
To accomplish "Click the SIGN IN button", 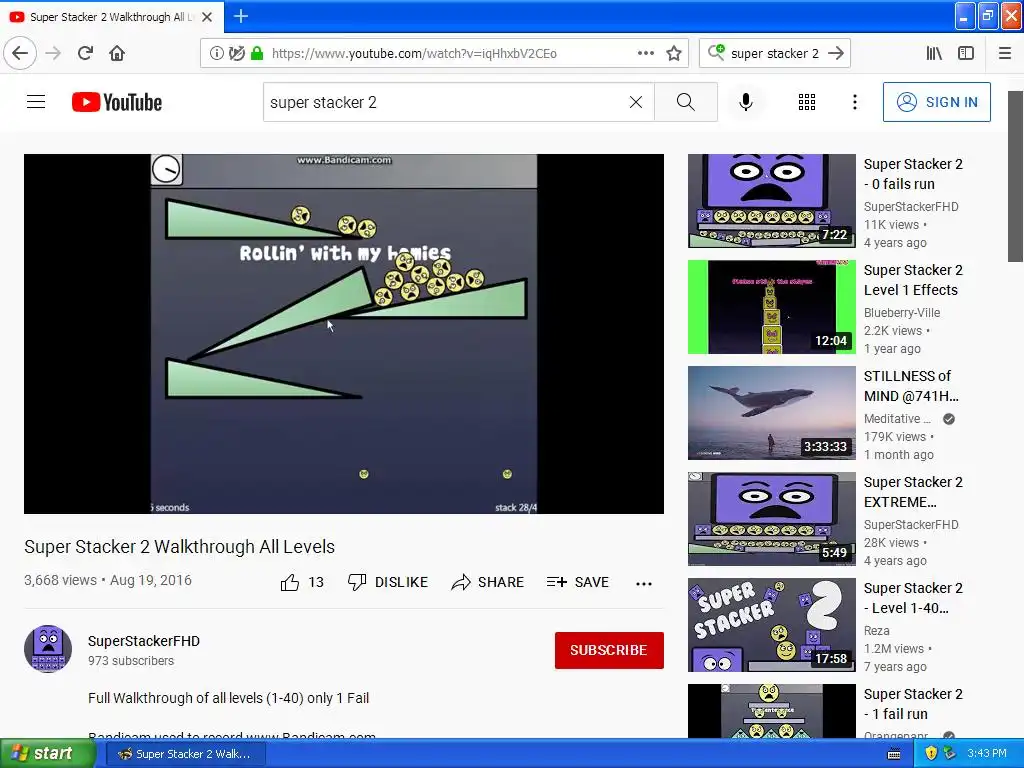I will [x=936, y=102].
